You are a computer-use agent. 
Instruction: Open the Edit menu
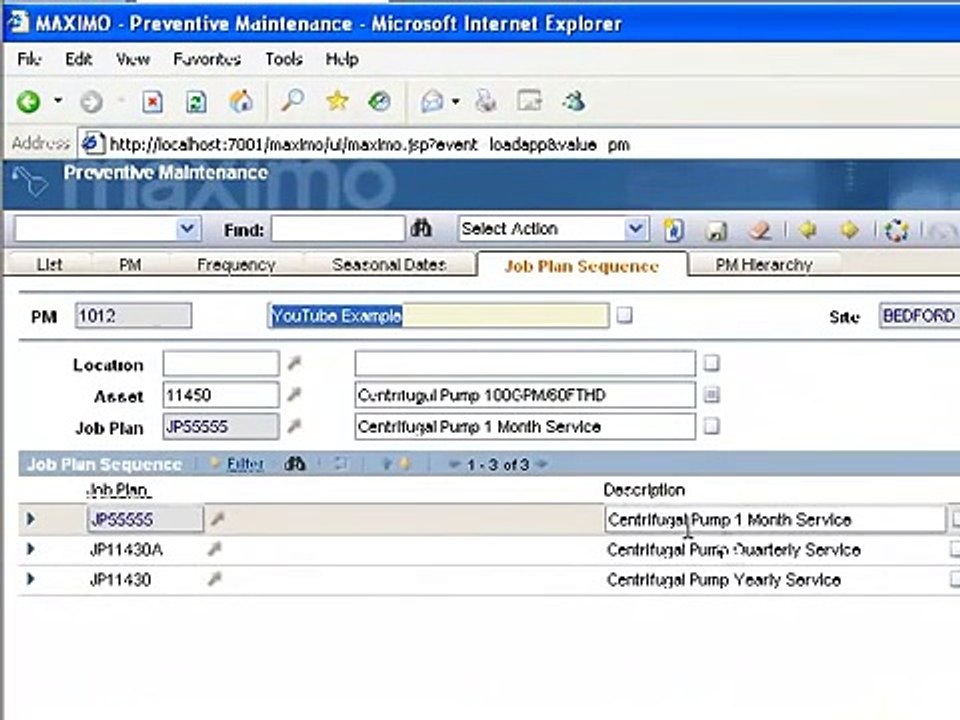tap(78, 59)
